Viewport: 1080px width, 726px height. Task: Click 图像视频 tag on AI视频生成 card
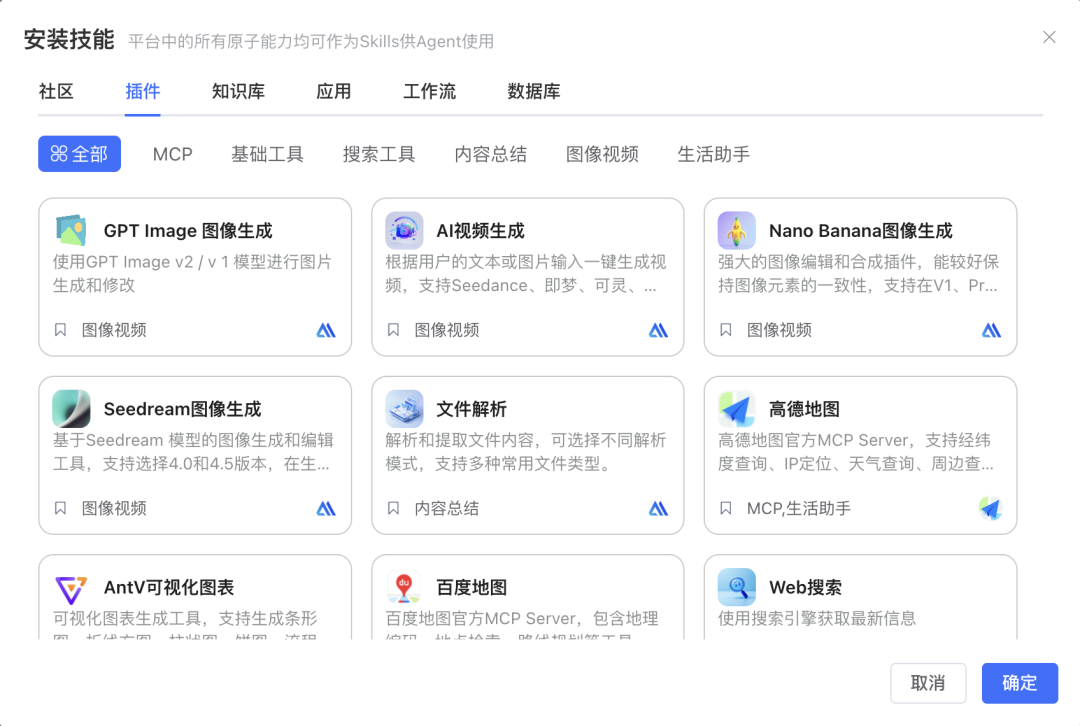pyautogui.click(x=446, y=330)
